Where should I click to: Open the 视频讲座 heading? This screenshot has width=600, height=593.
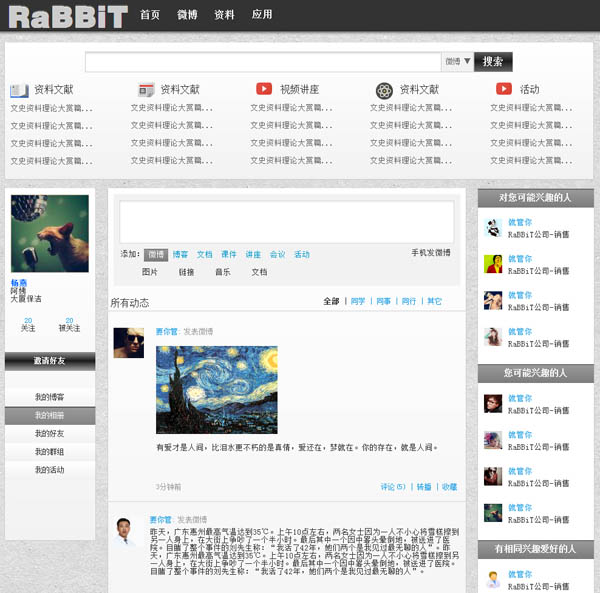(300, 90)
